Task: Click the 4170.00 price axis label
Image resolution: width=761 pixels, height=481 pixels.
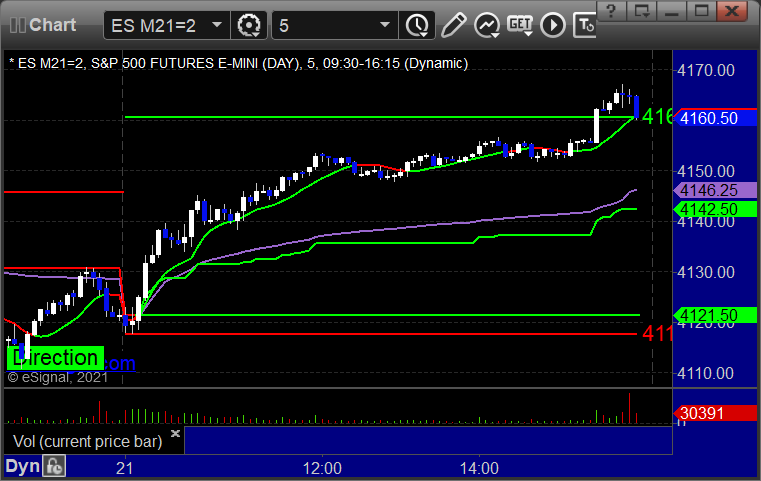Action: click(706, 70)
